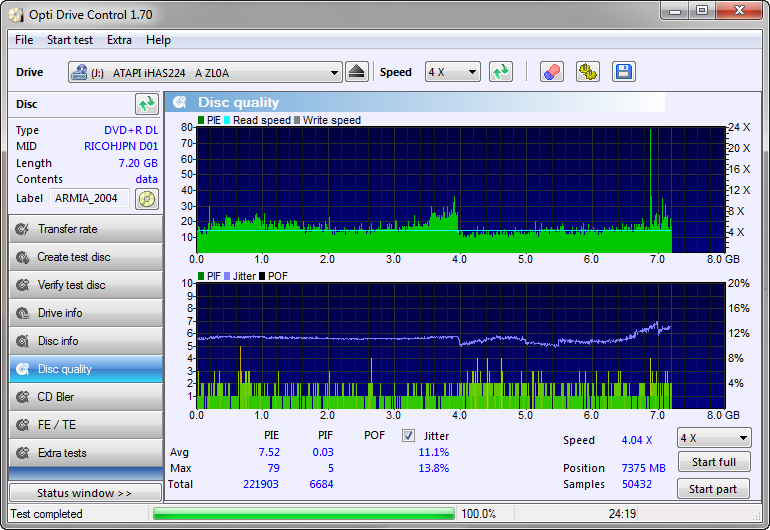The width and height of the screenshot is (770, 530).
Task: Click the test progress bar
Action: tap(303, 514)
